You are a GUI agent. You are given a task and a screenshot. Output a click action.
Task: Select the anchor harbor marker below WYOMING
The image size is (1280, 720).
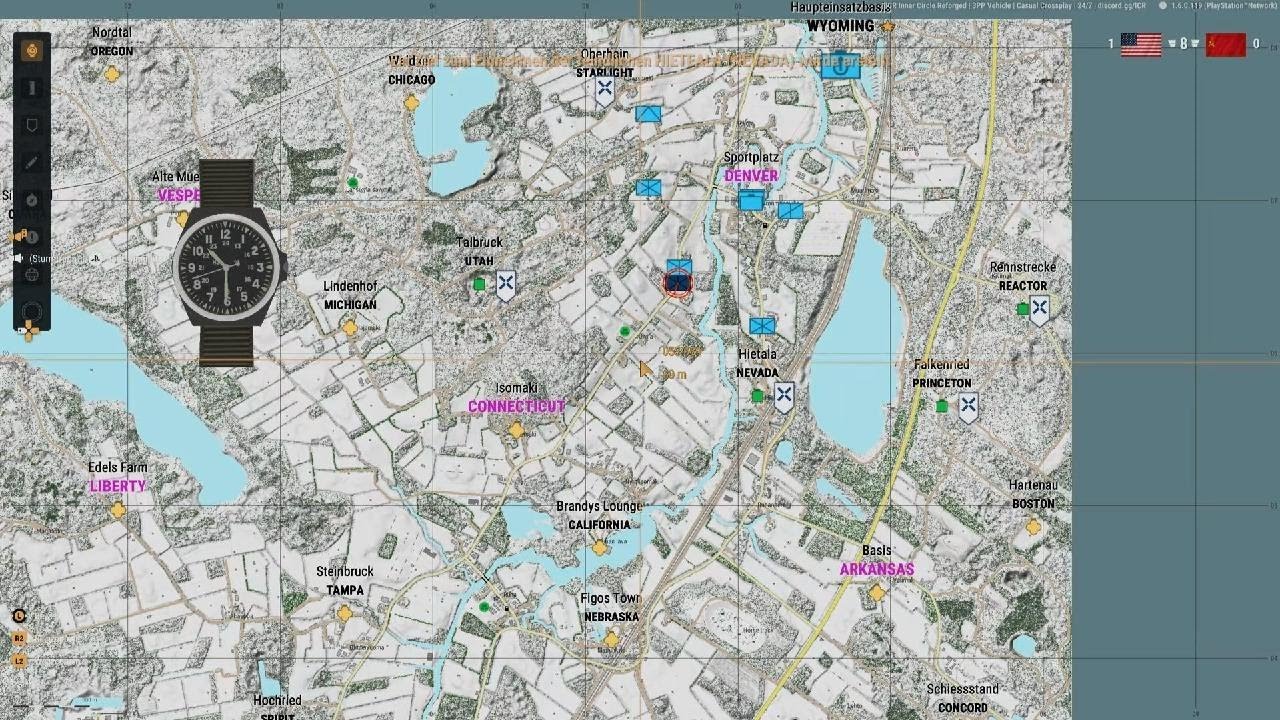[x=842, y=66]
